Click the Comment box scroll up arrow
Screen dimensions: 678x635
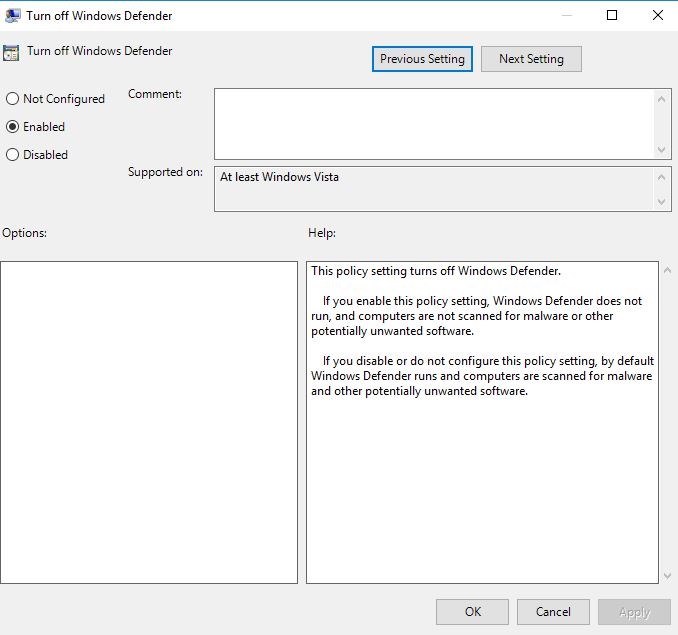point(661,99)
